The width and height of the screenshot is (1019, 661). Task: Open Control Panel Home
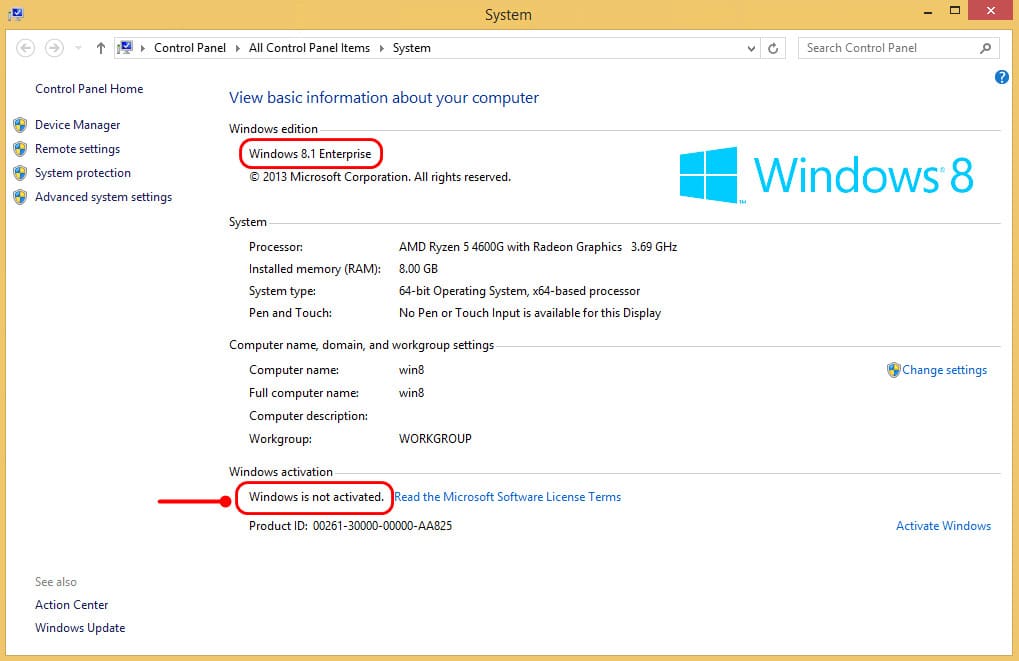89,89
